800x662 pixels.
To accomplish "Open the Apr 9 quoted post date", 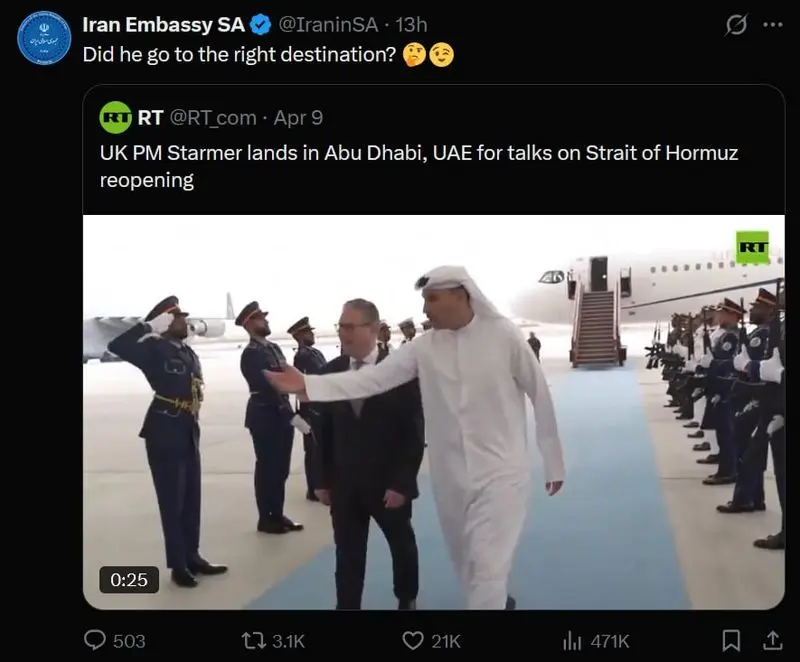I will 298,117.
